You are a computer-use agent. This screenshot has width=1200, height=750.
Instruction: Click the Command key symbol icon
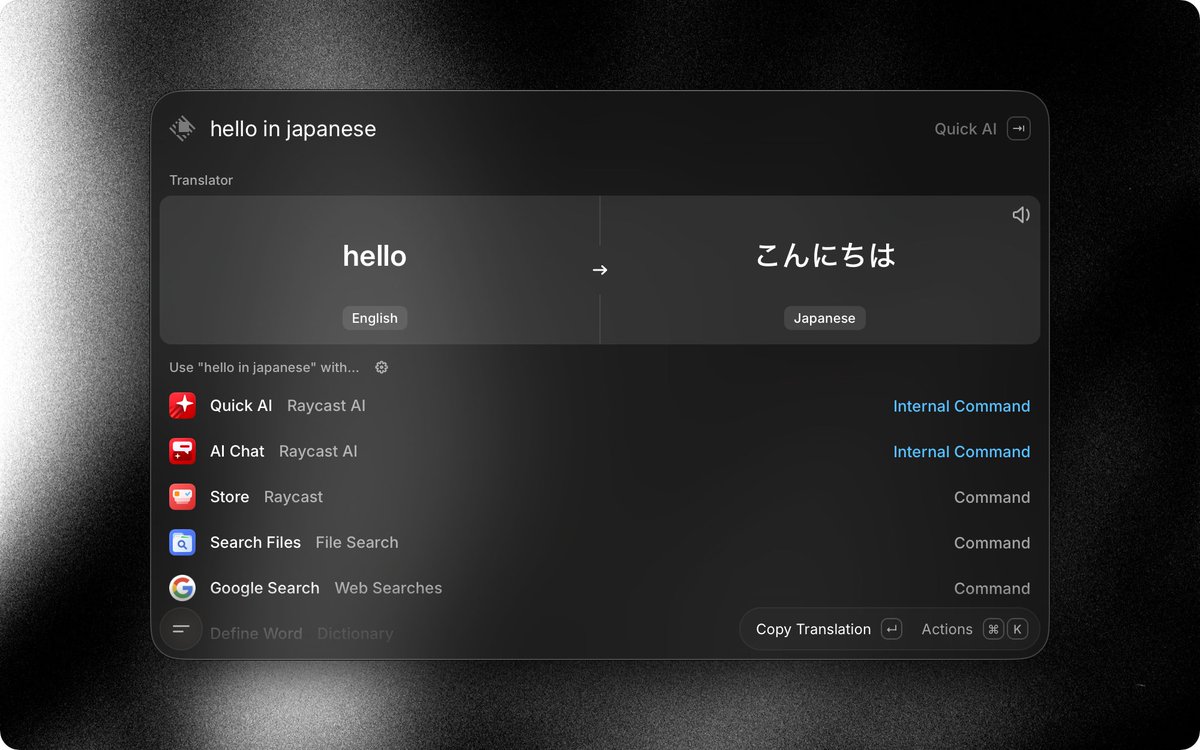tap(993, 629)
